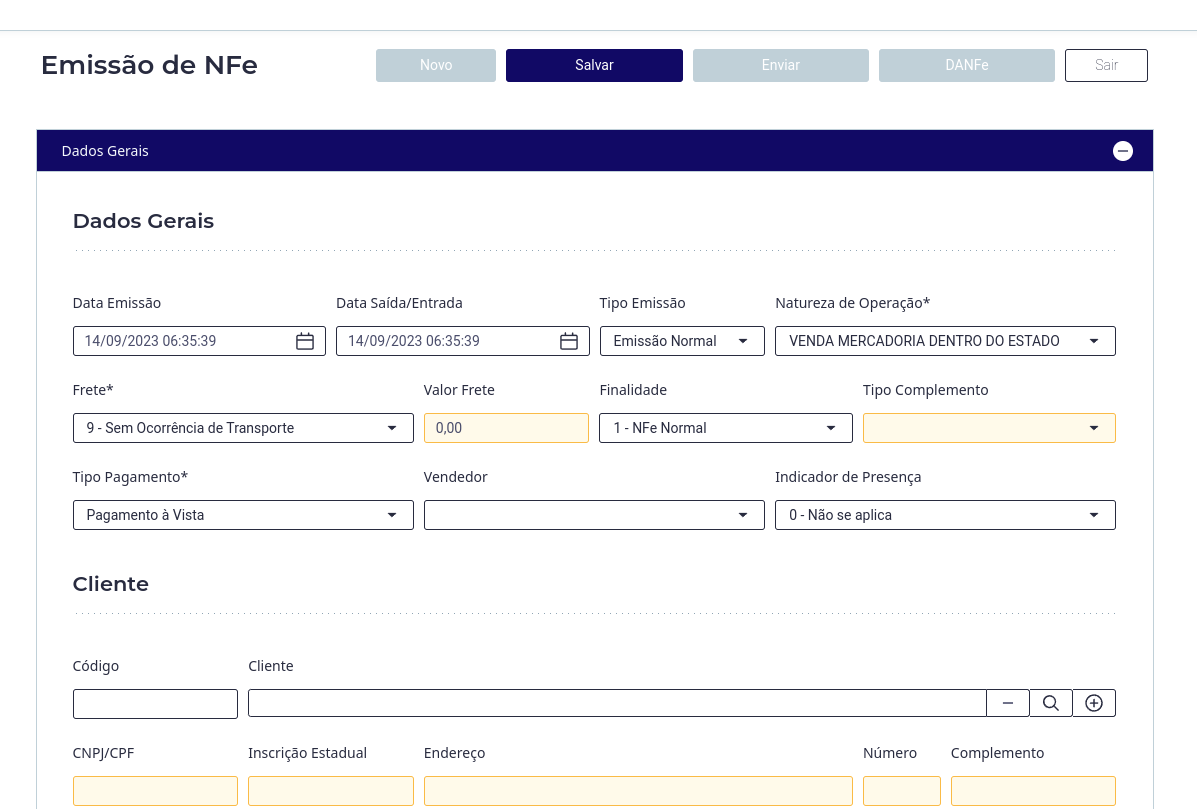Click the plus icon to add Cliente
This screenshot has width=1197, height=809.
(x=1094, y=703)
